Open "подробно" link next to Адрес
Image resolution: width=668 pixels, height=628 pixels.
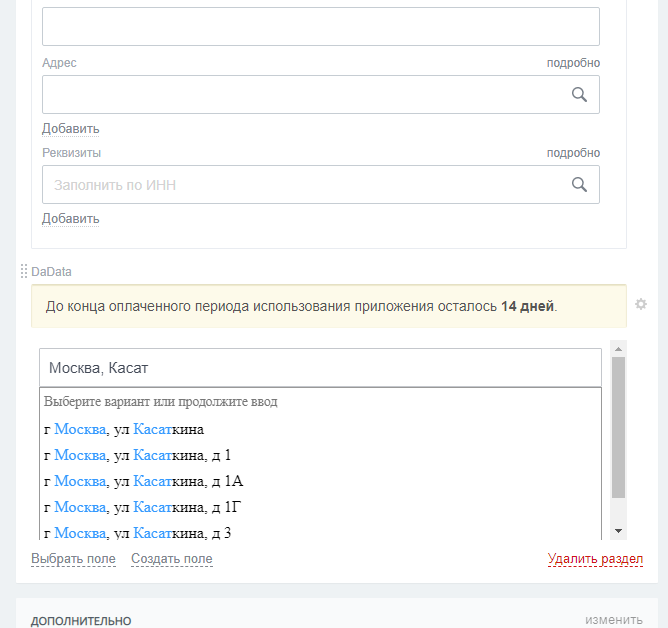[573, 63]
